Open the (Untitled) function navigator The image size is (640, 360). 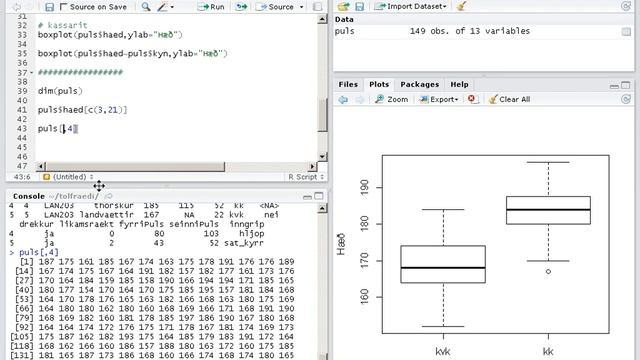click(68, 177)
